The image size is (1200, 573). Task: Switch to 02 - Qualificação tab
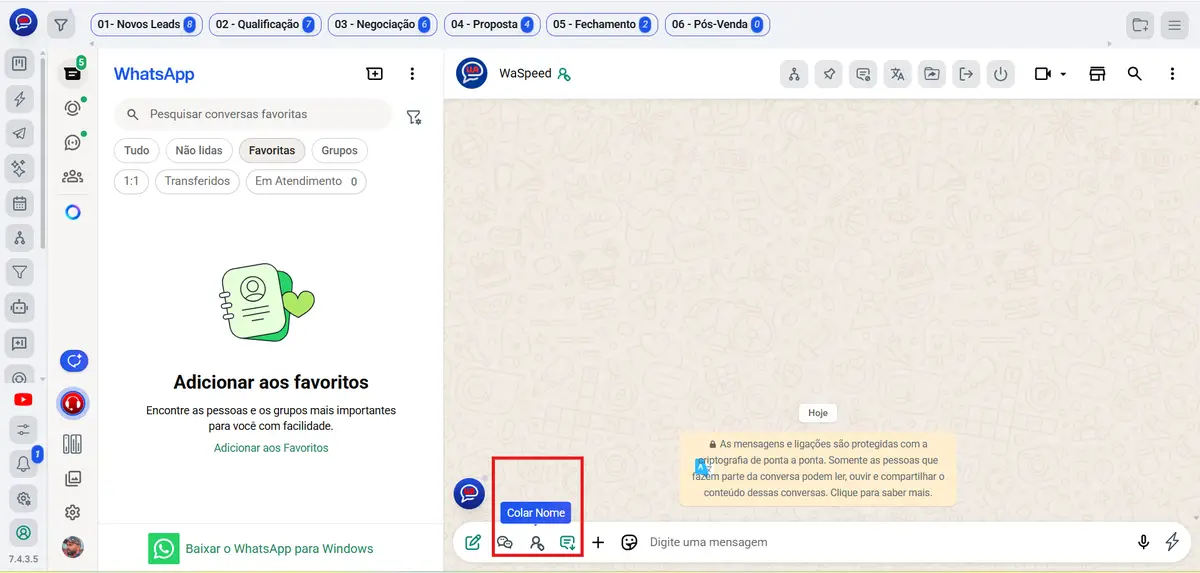tap(265, 24)
